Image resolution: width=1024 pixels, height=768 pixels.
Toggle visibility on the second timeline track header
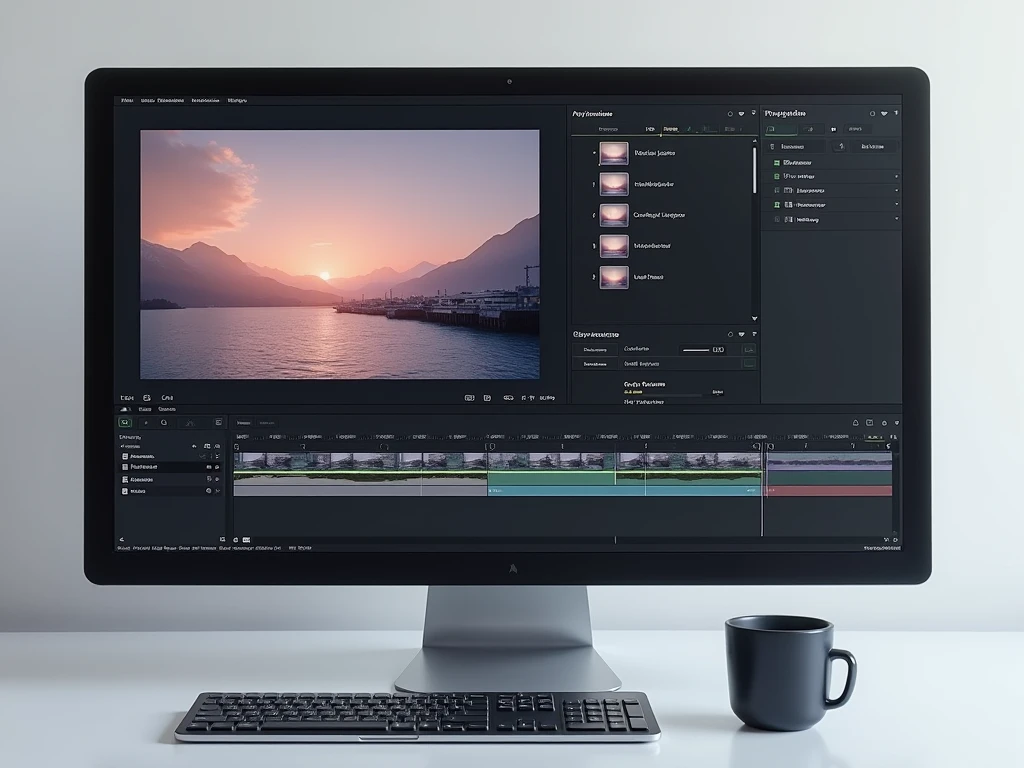209,467
